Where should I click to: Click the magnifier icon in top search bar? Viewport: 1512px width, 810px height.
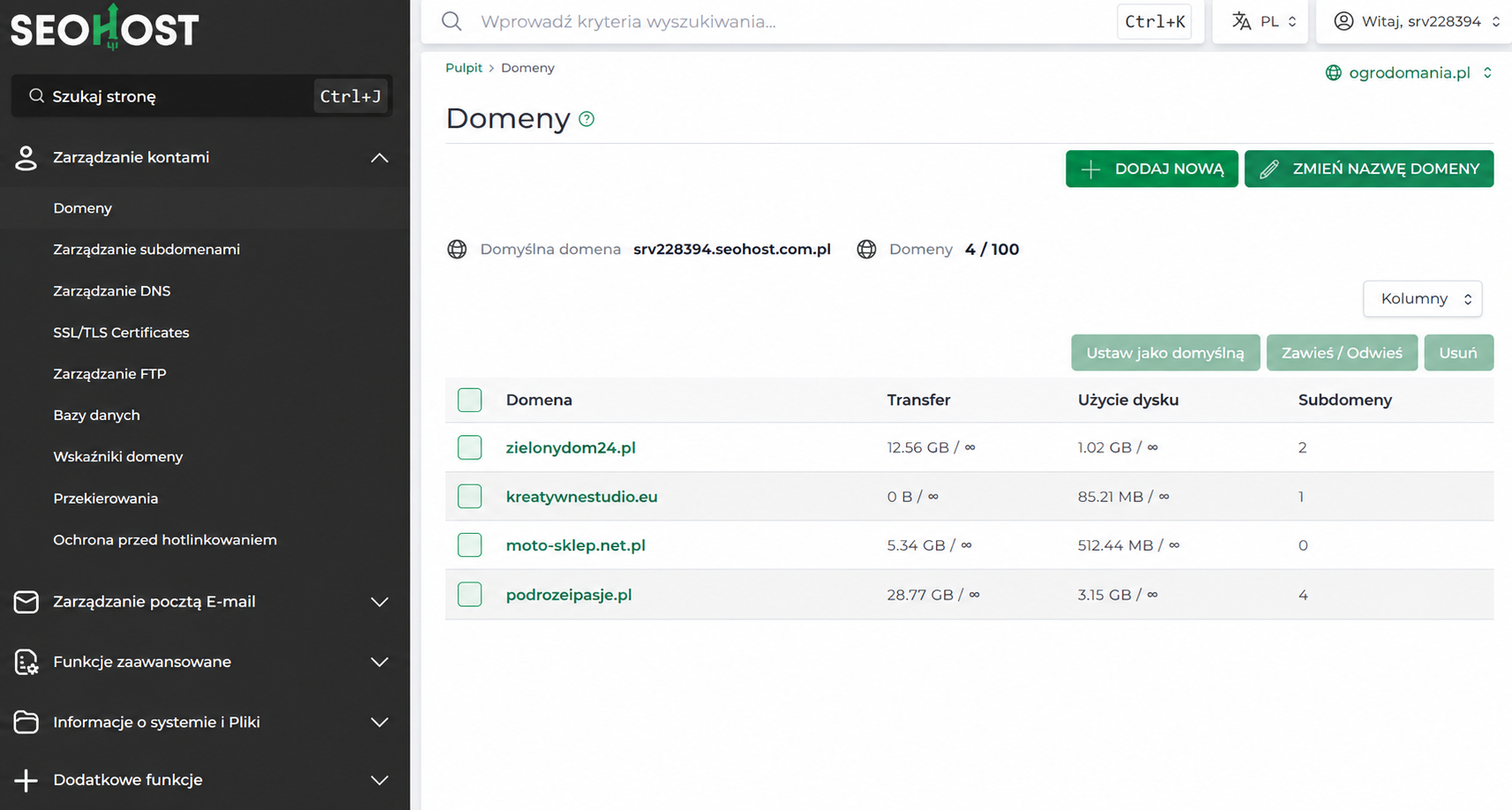click(x=452, y=21)
